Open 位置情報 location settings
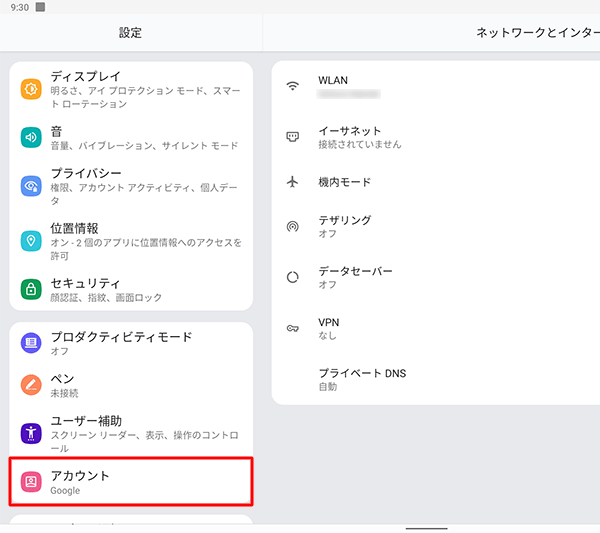This screenshot has height=533, width=600. point(131,241)
